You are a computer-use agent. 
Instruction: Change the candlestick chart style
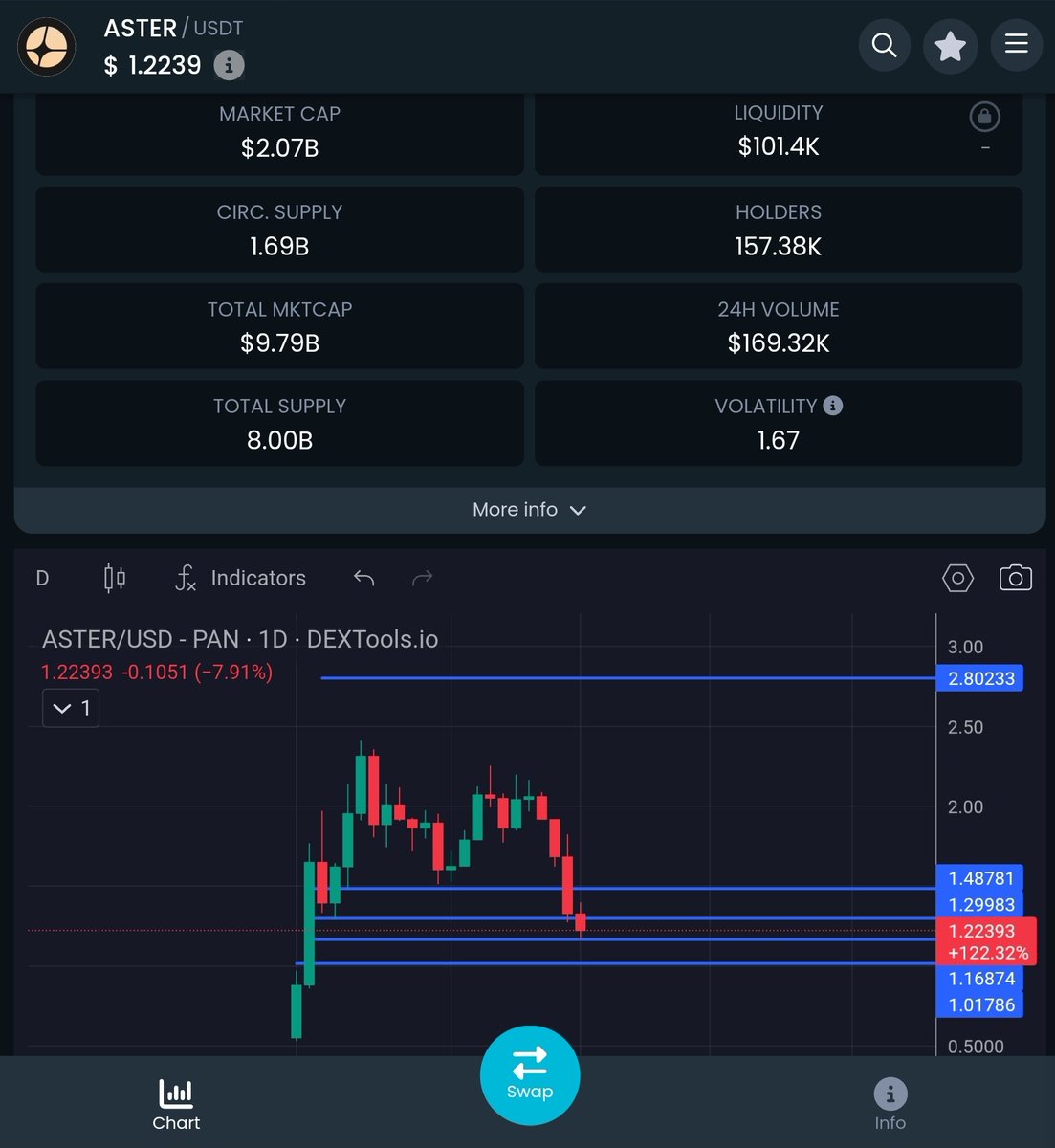pyautogui.click(x=114, y=578)
